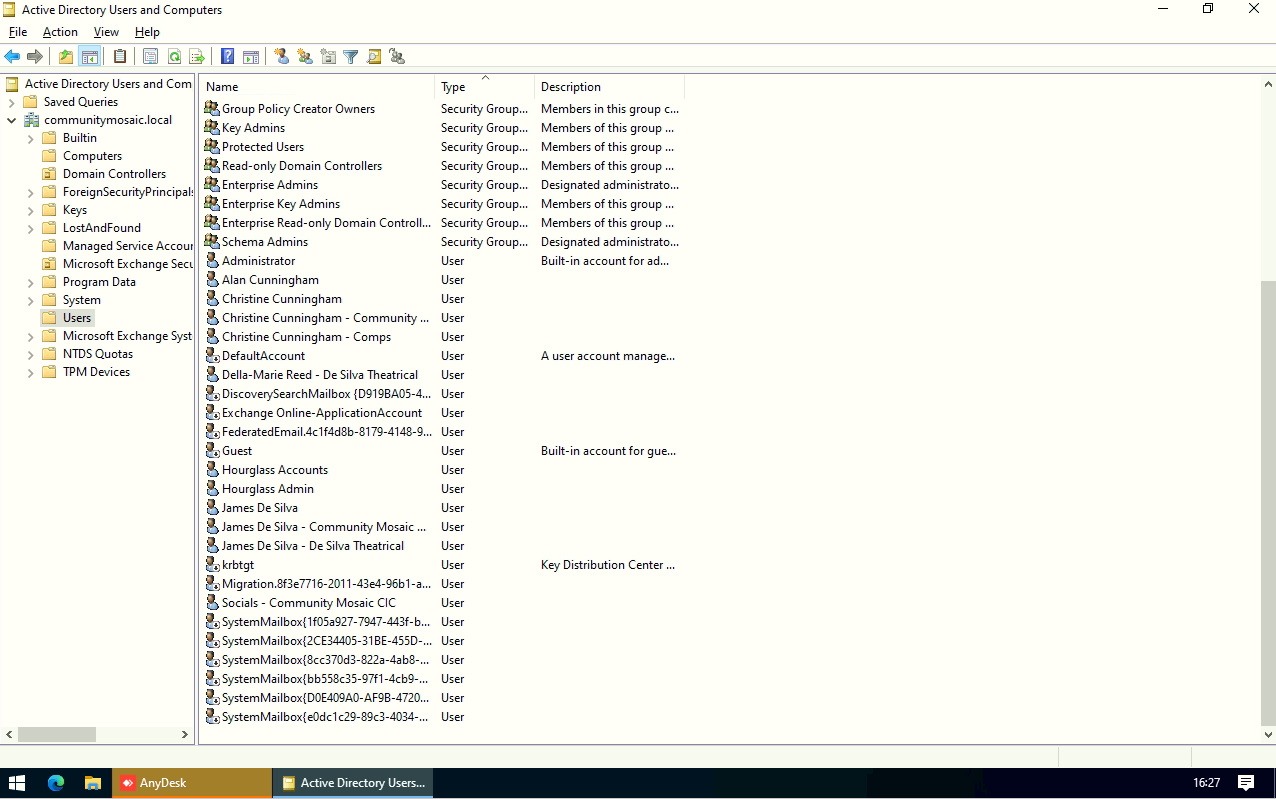Expand the Keys container
This screenshot has height=799, width=1276.
point(31,210)
